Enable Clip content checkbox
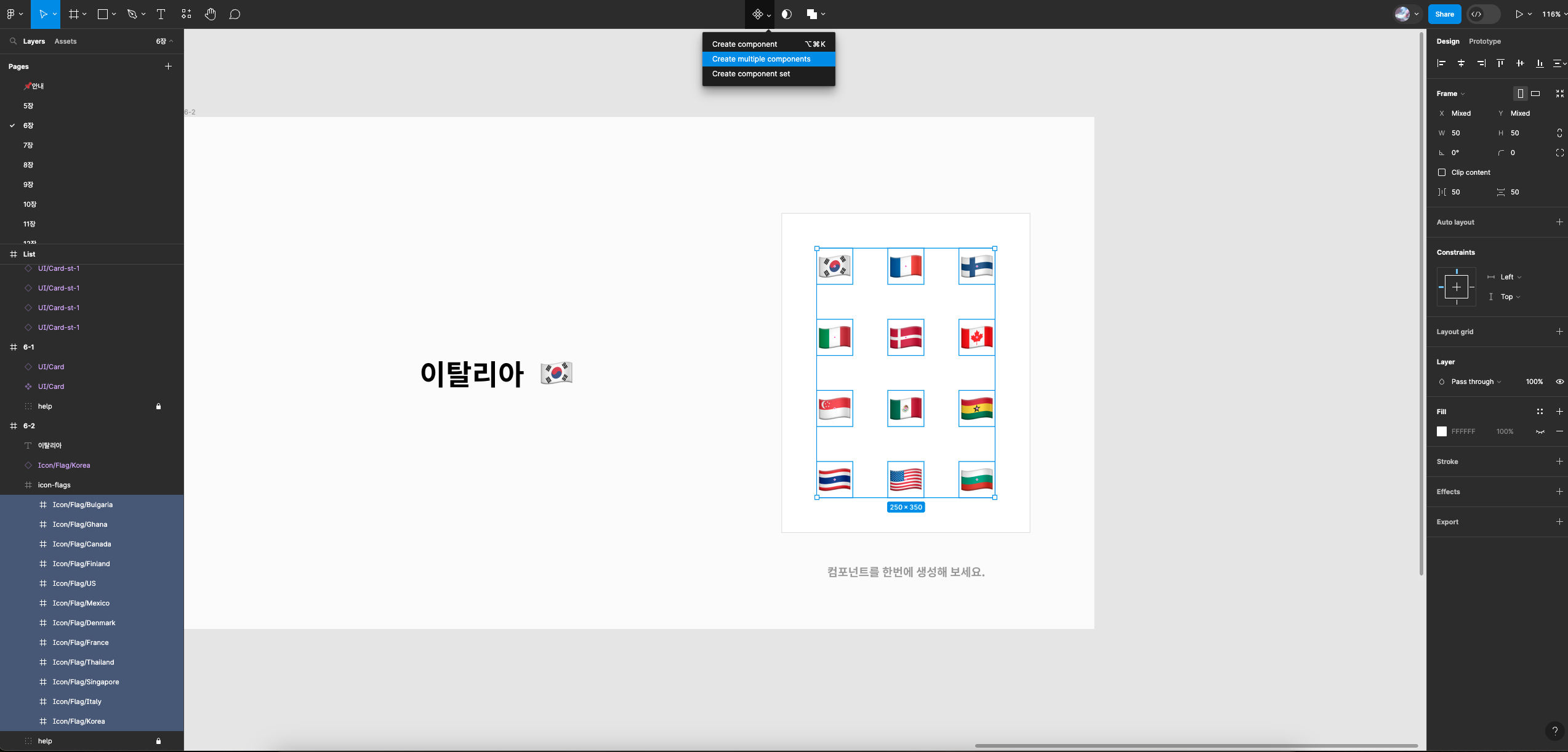The height and width of the screenshot is (752, 1568). click(1442, 172)
